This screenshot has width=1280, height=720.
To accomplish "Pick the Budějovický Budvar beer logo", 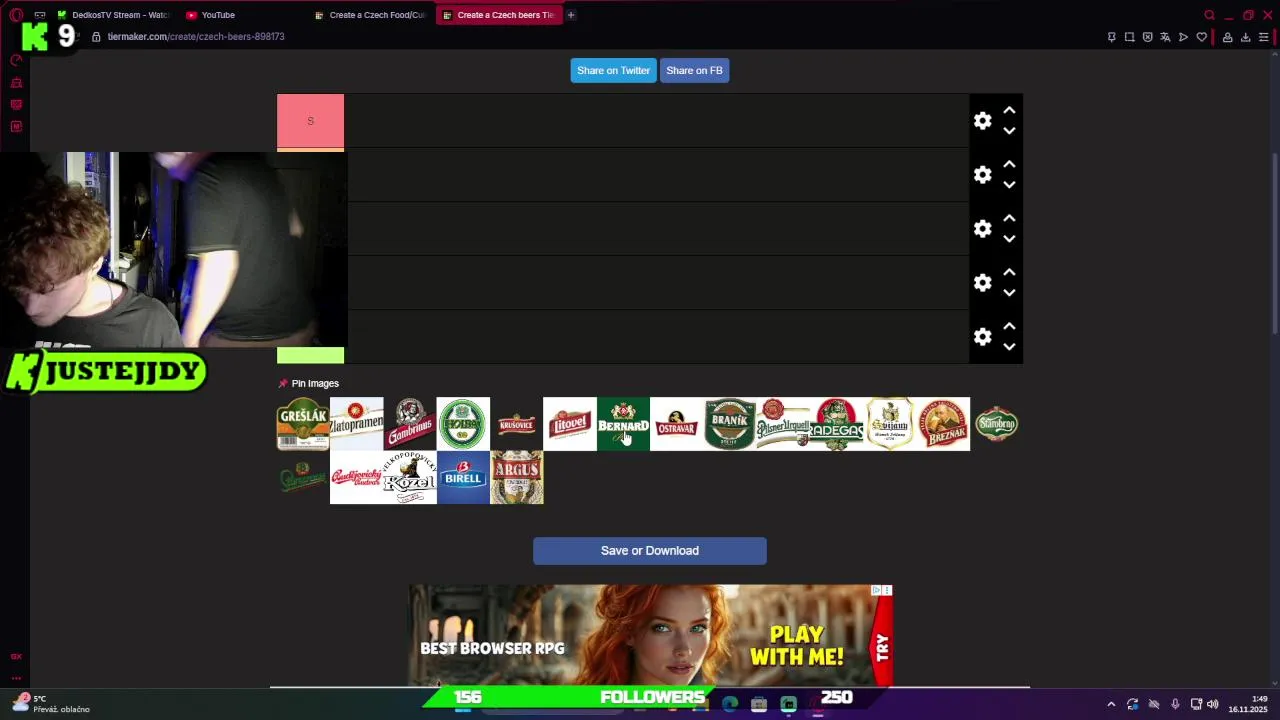I will tap(357, 478).
